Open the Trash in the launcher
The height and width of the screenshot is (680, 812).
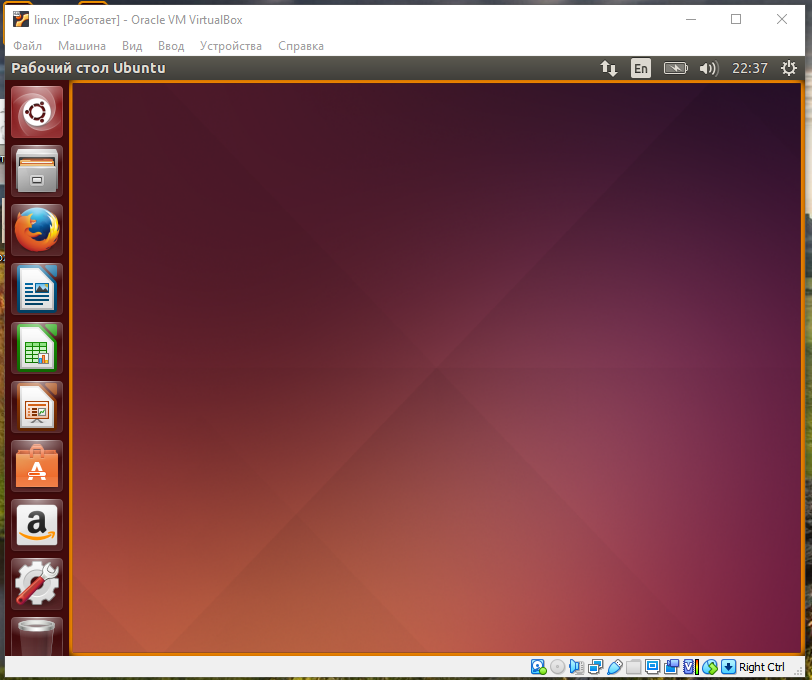point(37,636)
